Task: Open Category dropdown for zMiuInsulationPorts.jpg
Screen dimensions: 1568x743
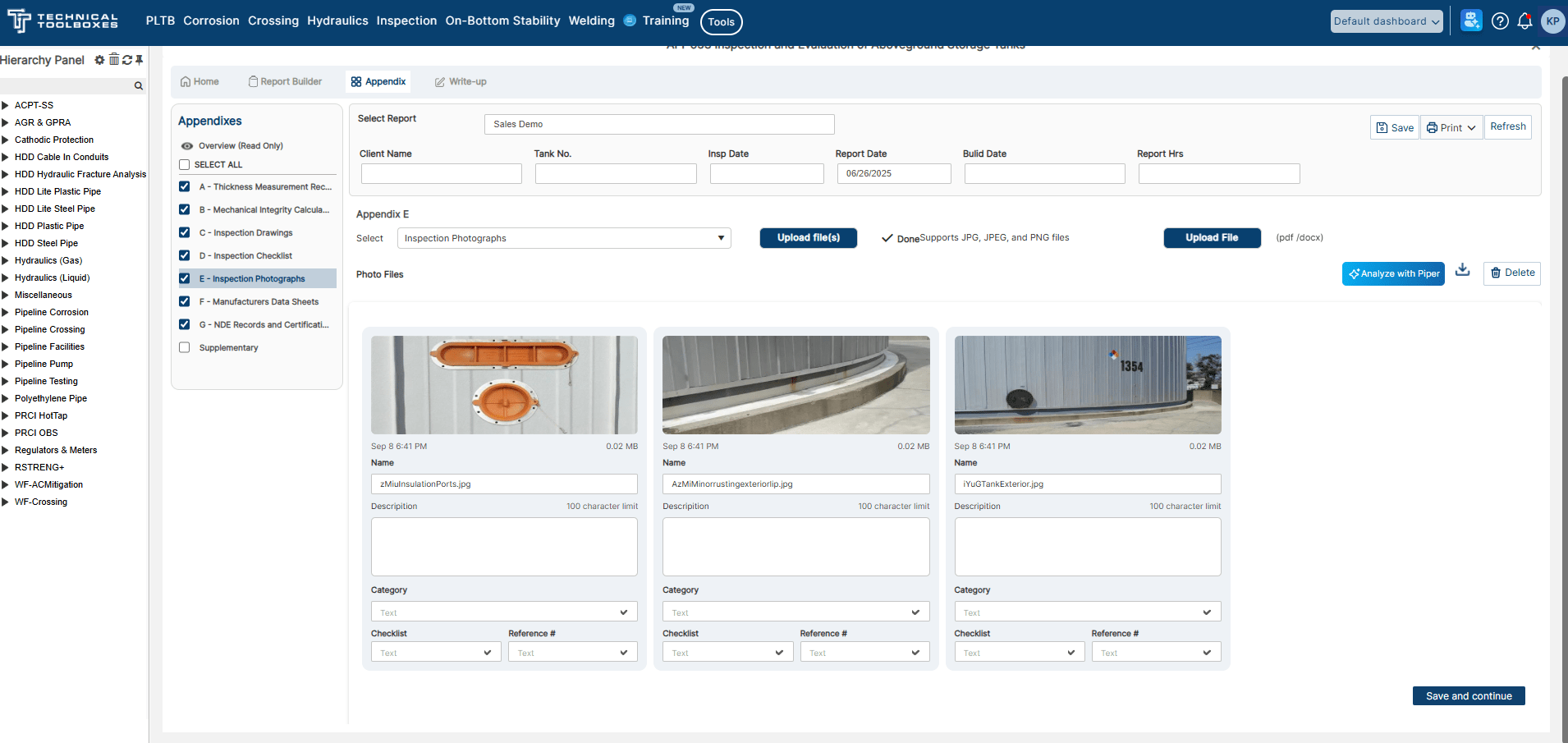Action: (503, 612)
